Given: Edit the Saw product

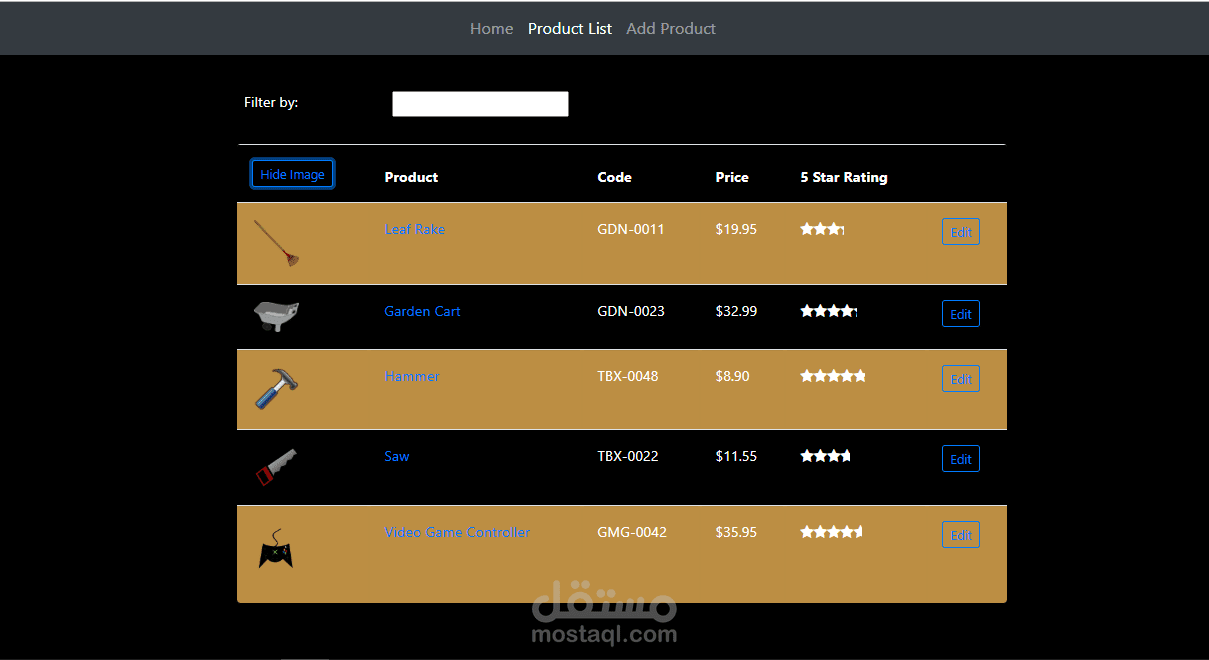Looking at the screenshot, I should pos(961,459).
